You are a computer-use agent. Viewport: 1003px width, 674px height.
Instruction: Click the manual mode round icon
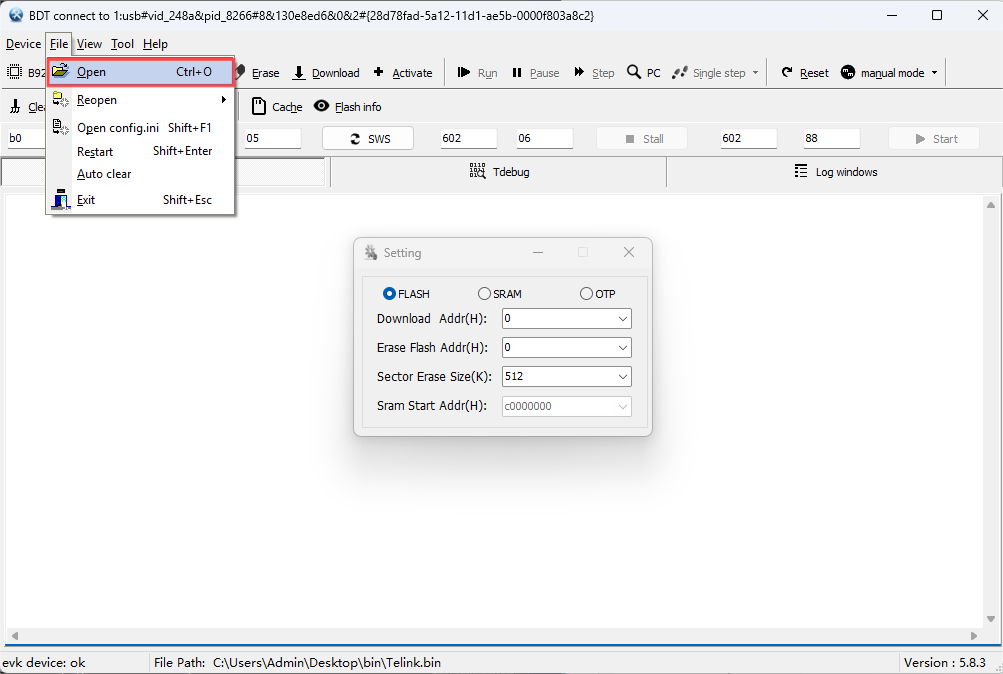(x=848, y=72)
